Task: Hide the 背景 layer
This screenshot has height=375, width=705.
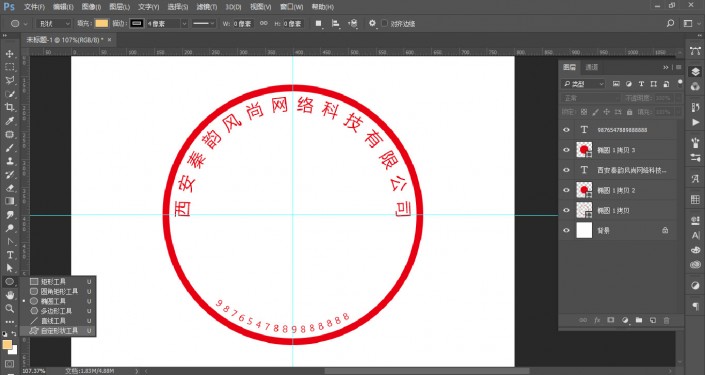Action: coord(567,231)
